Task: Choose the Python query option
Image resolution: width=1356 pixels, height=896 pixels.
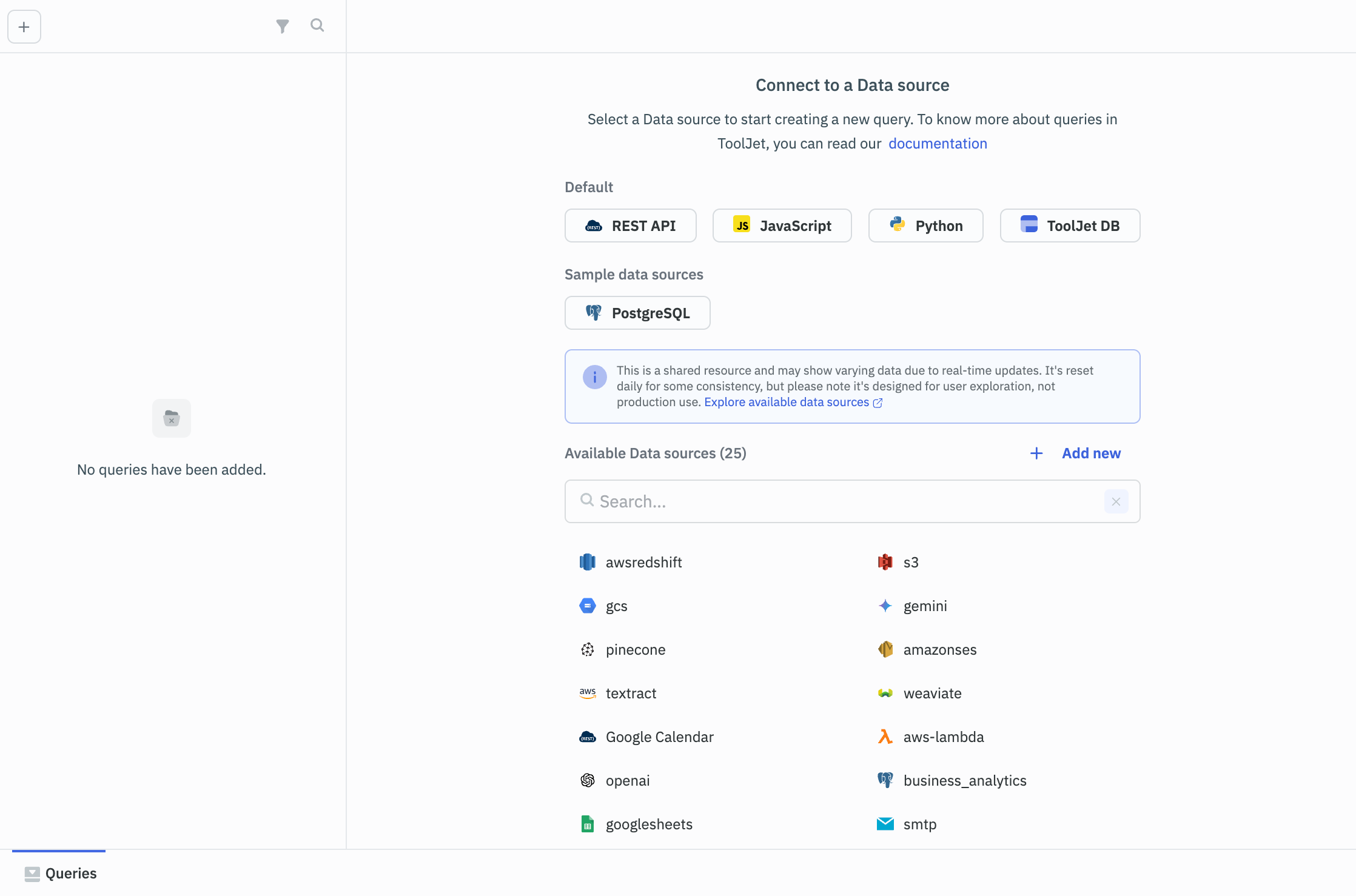Action: (925, 226)
